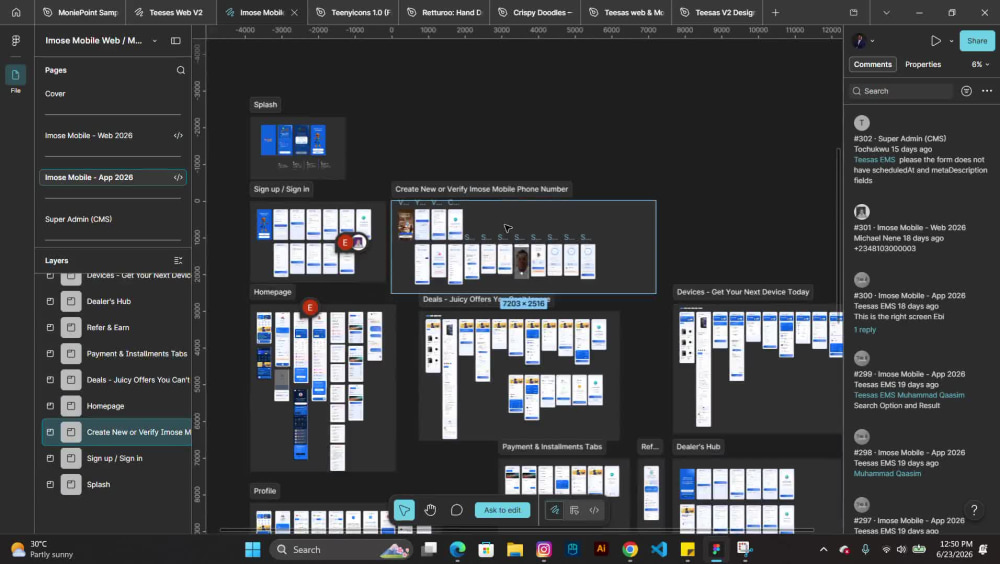This screenshot has width=1000, height=564.
Task: Open the tab list chevron in title bar
Action: point(886,12)
